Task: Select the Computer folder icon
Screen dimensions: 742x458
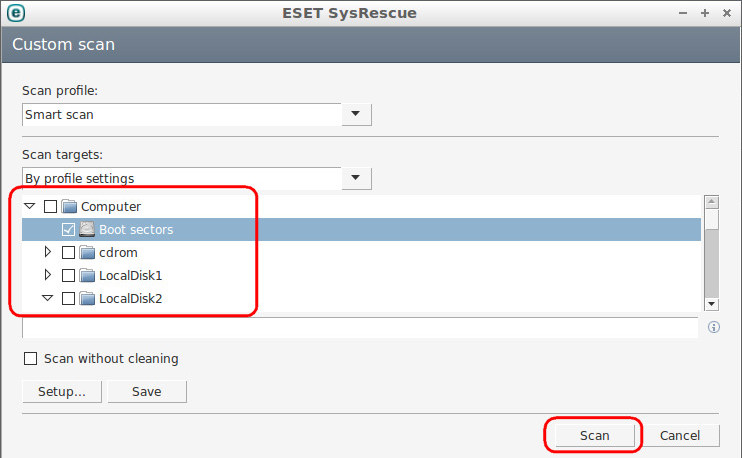Action: click(x=69, y=206)
